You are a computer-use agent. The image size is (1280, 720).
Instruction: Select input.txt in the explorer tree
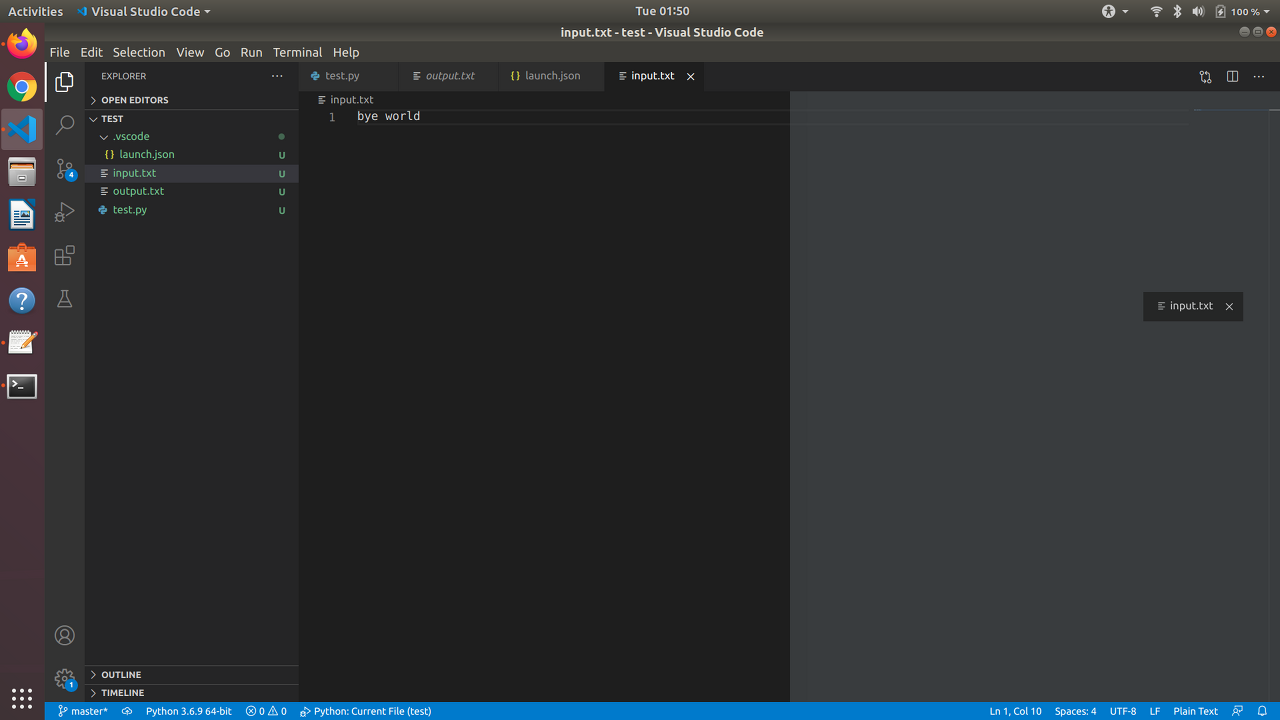(192, 173)
